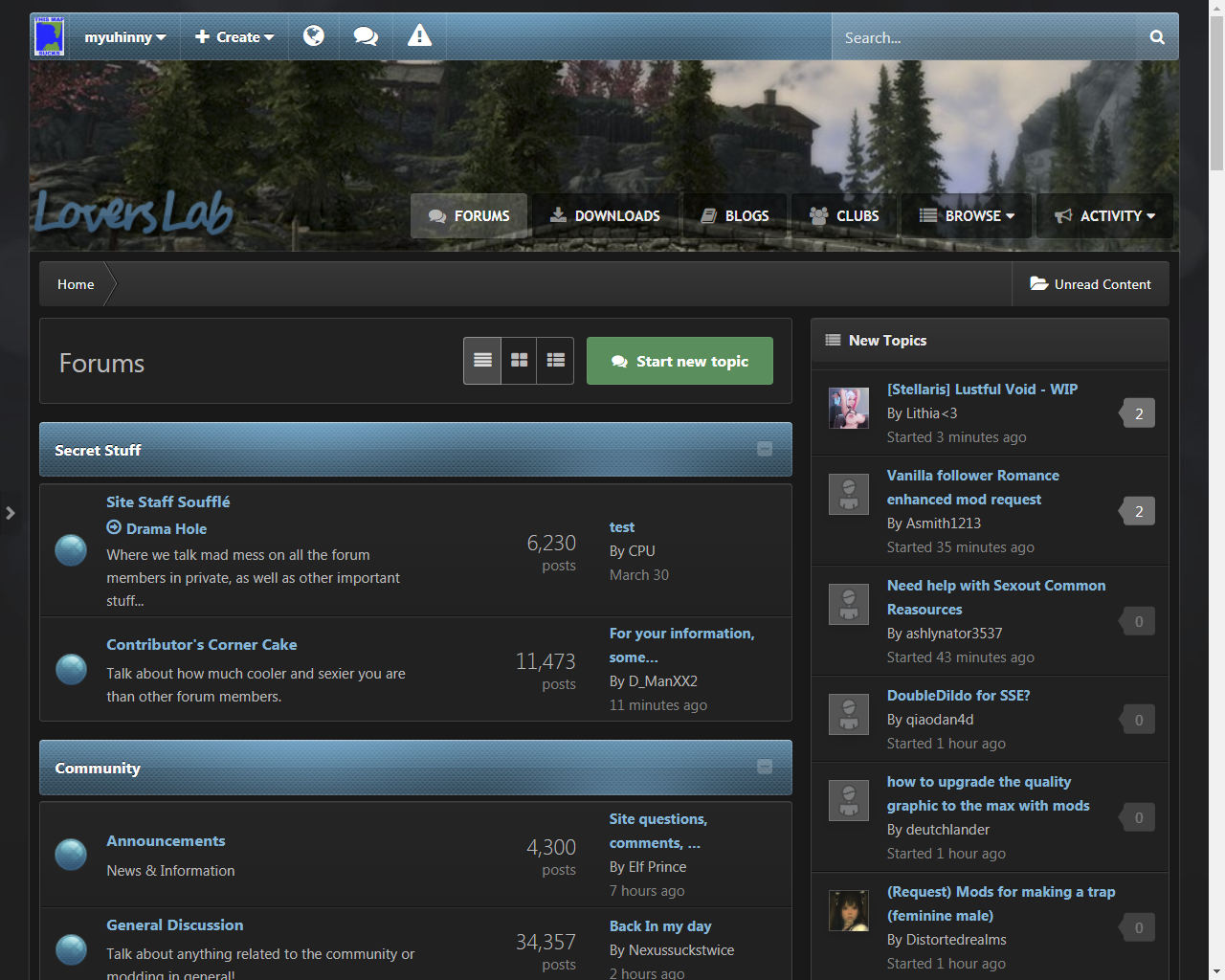Click 'Secret Stuff' category title
1225x980 pixels.
coord(98,450)
